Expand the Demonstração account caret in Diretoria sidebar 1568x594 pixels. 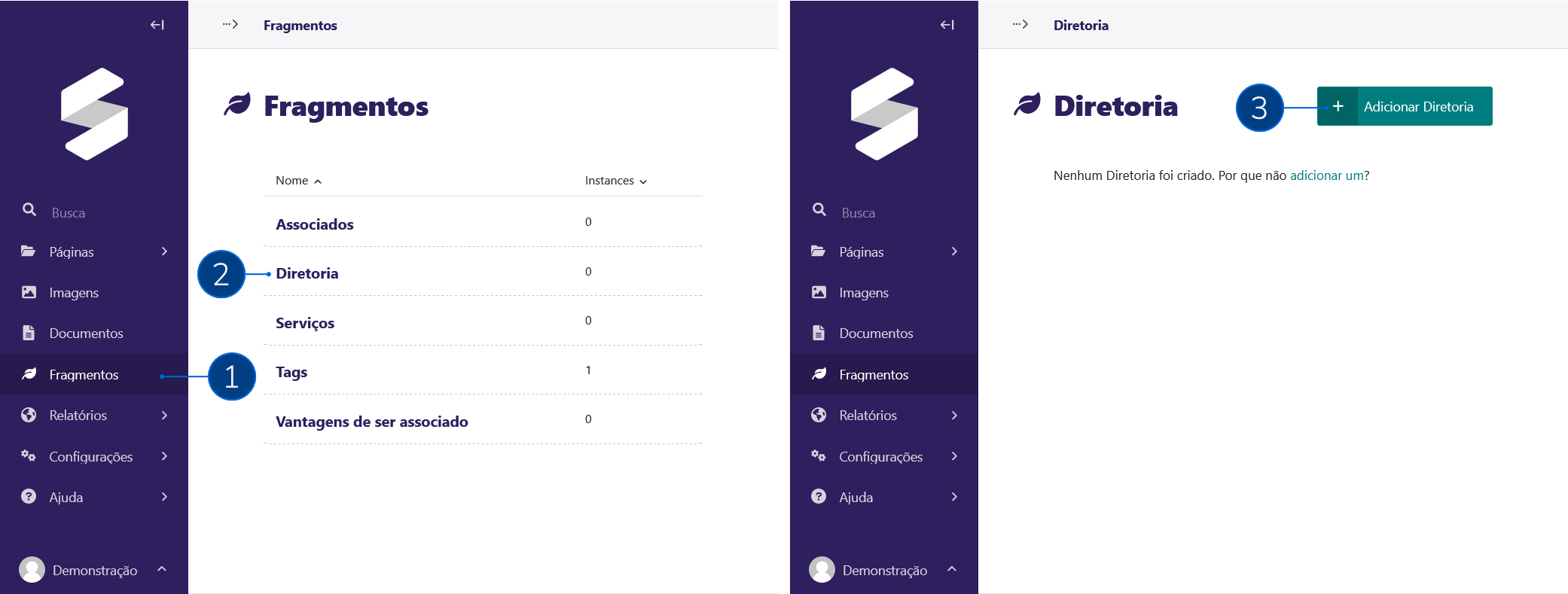[x=952, y=569]
